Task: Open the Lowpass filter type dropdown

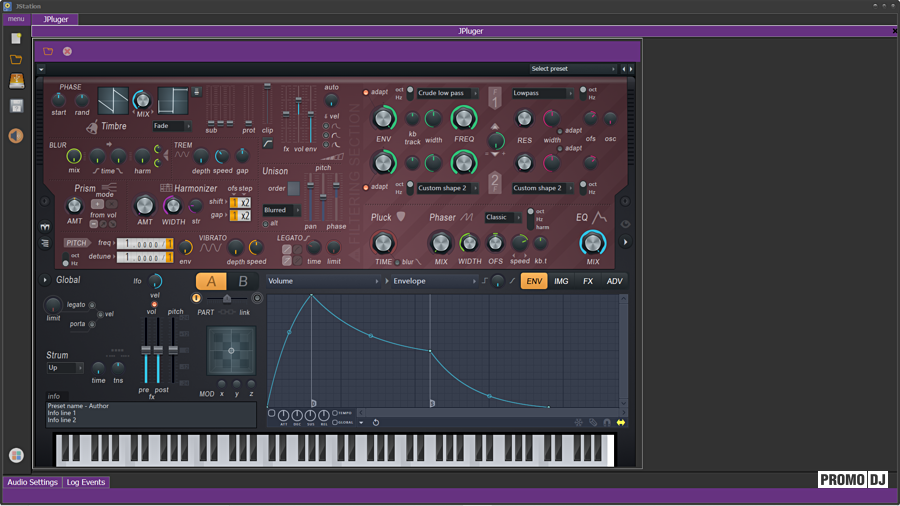Action: click(542, 93)
